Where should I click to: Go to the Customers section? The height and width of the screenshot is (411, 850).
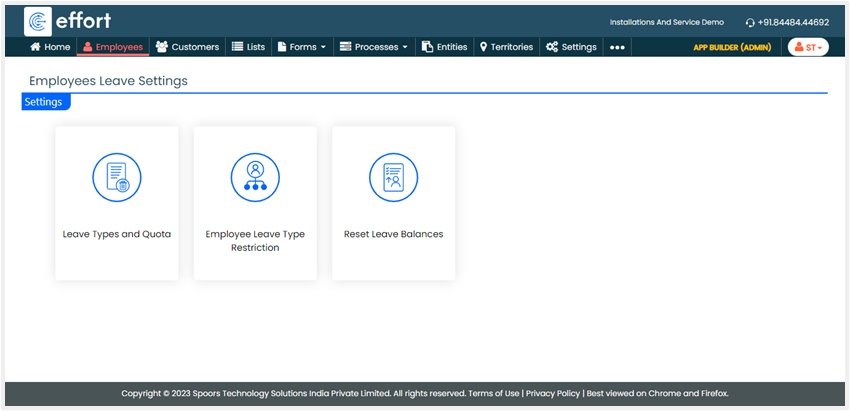click(x=187, y=47)
